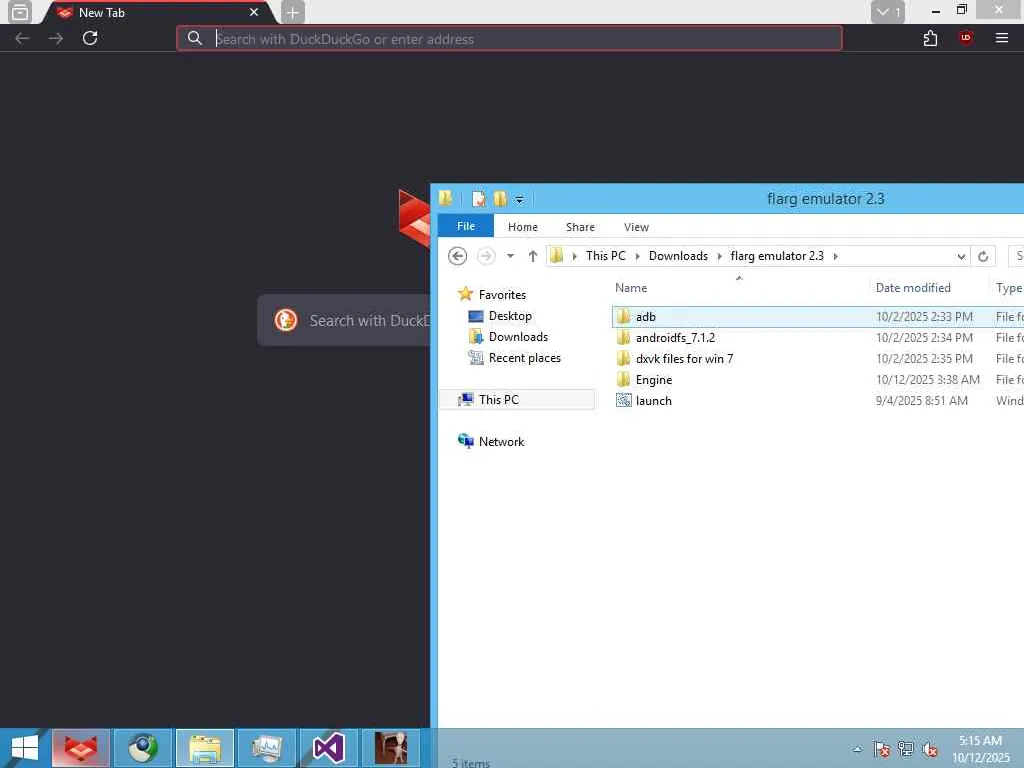Click flarg emulator 2.3 breadcrumb segment
1024x768 pixels.
coord(777,256)
